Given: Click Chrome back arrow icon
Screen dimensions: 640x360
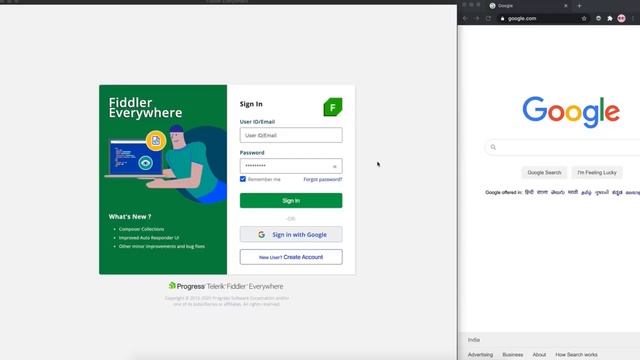Looking at the screenshot, I should [x=465, y=18].
